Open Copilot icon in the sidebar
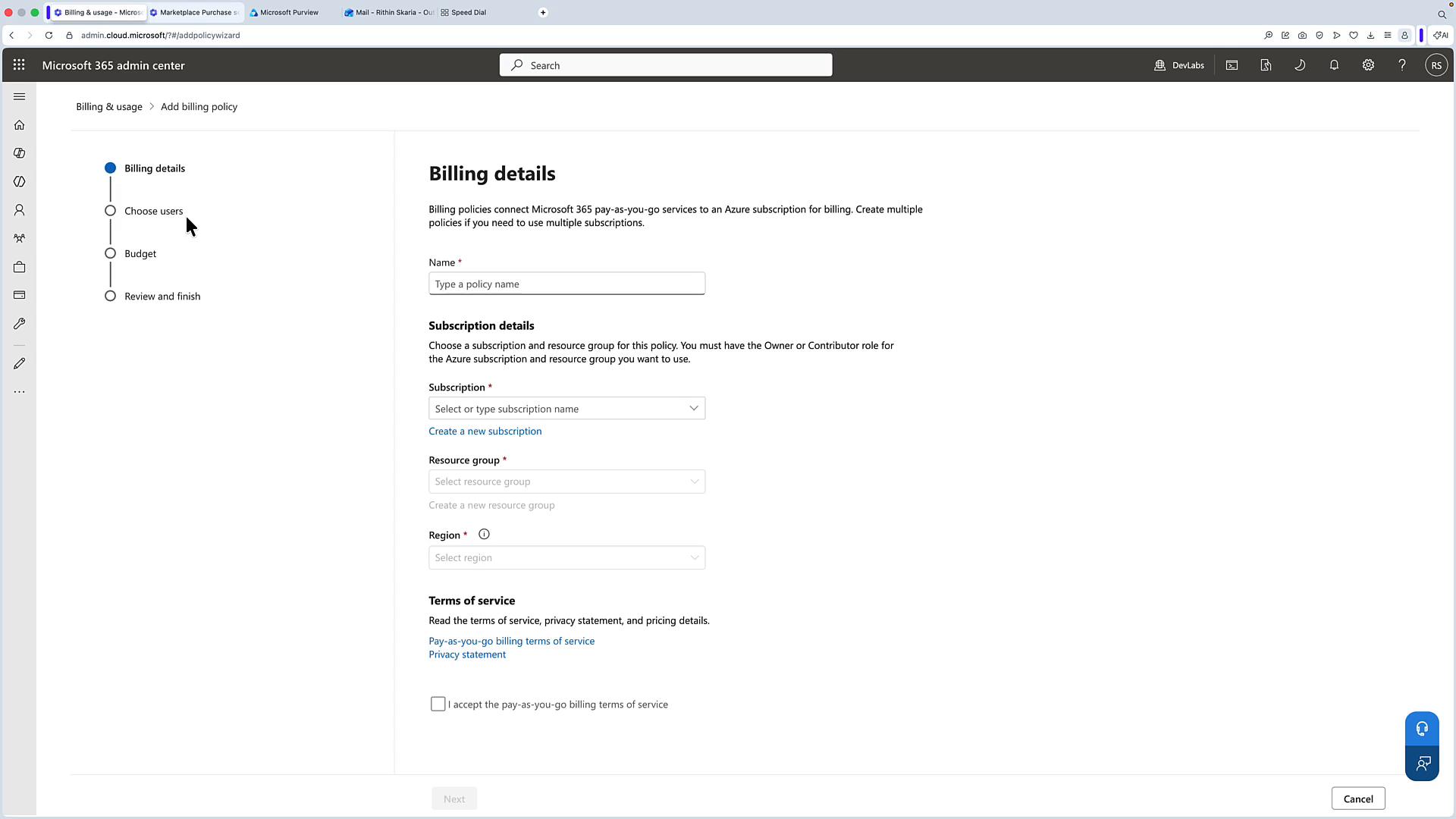 pyautogui.click(x=20, y=153)
